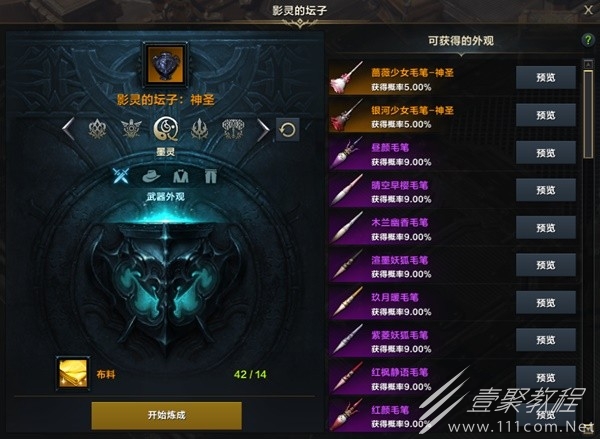Select the crossed swords weapon appearance icon

coord(121,176)
